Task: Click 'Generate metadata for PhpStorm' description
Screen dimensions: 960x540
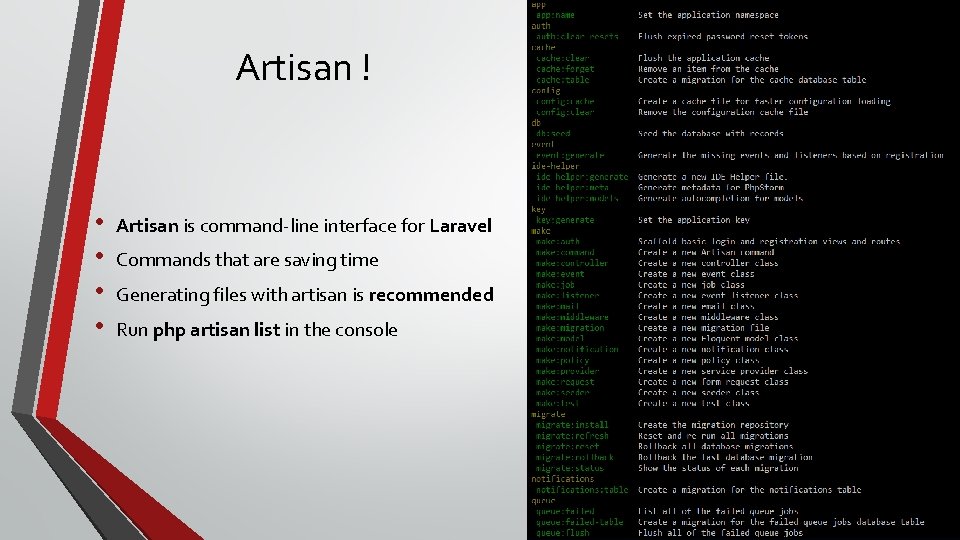Action: point(711,187)
